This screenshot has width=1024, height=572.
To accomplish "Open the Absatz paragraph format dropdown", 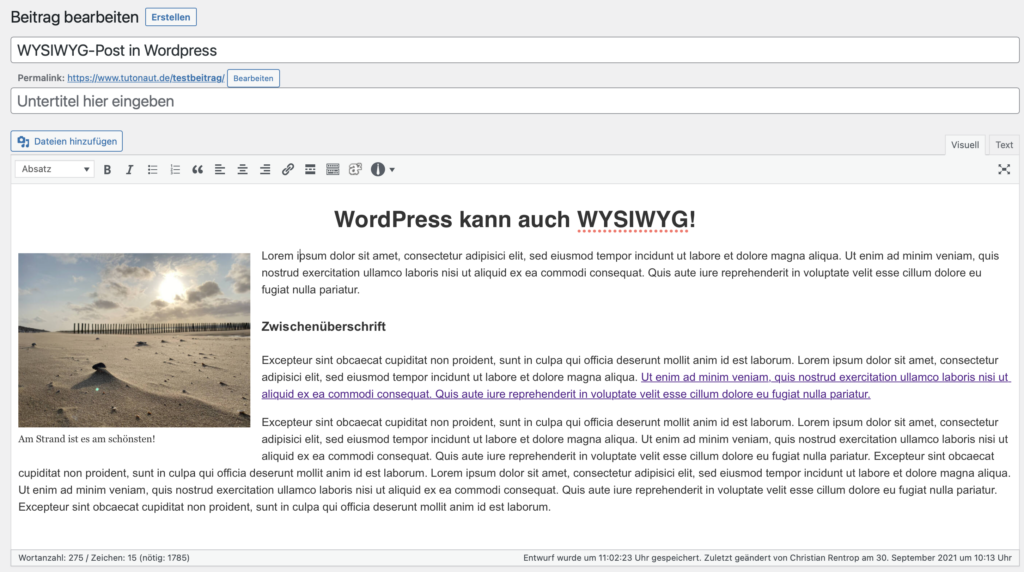I will click(55, 169).
